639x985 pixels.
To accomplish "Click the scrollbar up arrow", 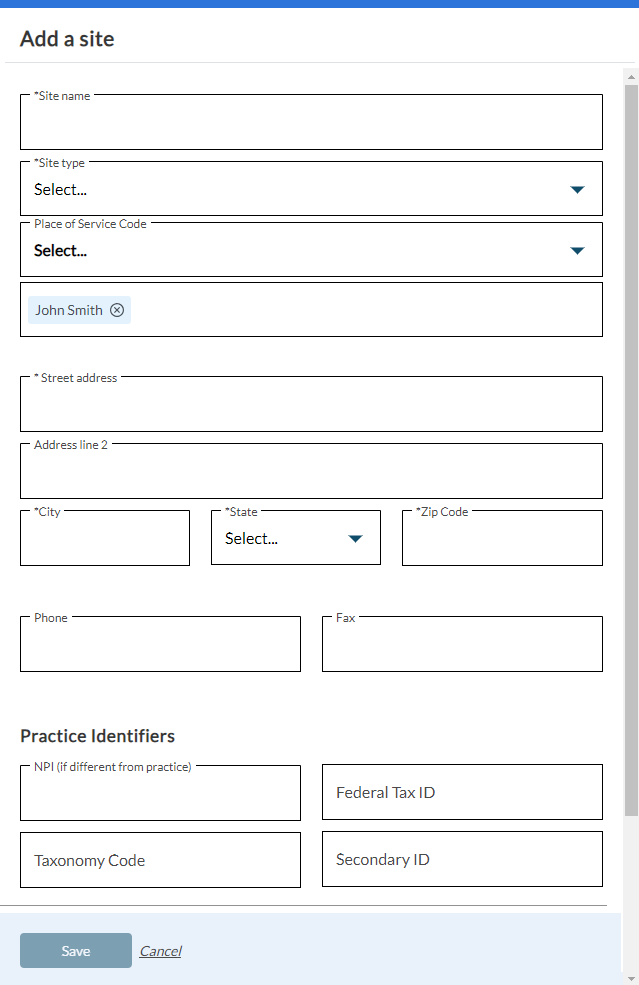I will [x=631, y=76].
